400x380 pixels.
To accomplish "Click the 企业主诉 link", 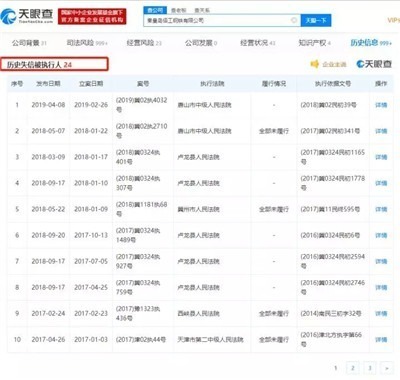I will point(334,64).
